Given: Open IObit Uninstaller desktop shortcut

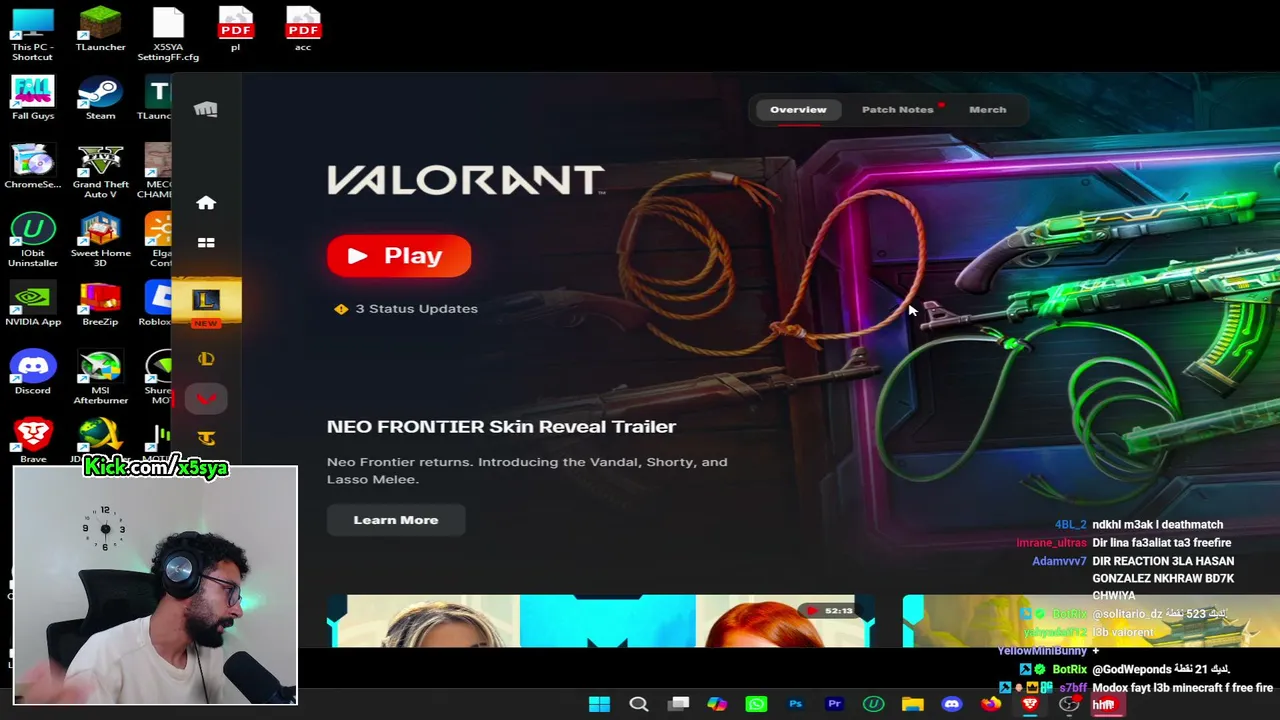Looking at the screenshot, I should [x=32, y=240].
